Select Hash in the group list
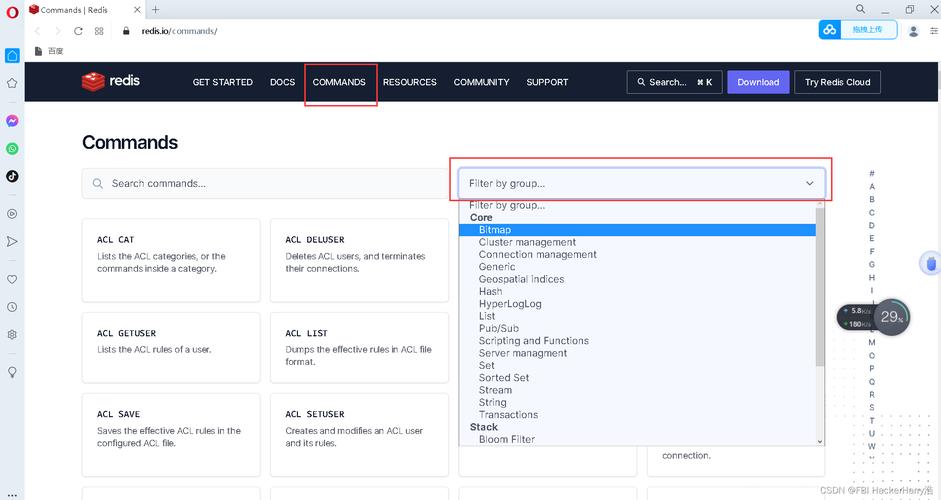 [637, 291]
